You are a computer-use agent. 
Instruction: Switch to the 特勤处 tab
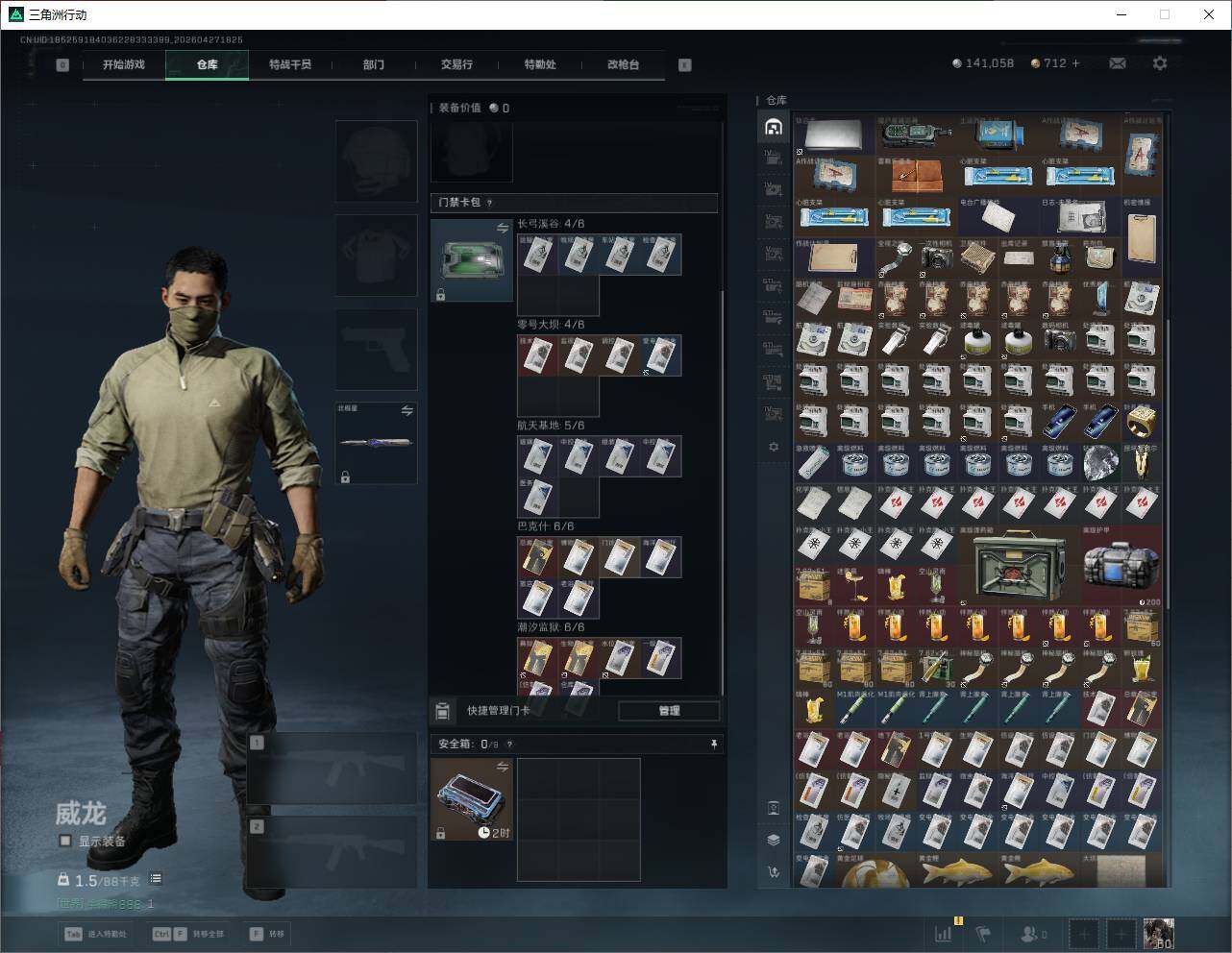pos(540,65)
